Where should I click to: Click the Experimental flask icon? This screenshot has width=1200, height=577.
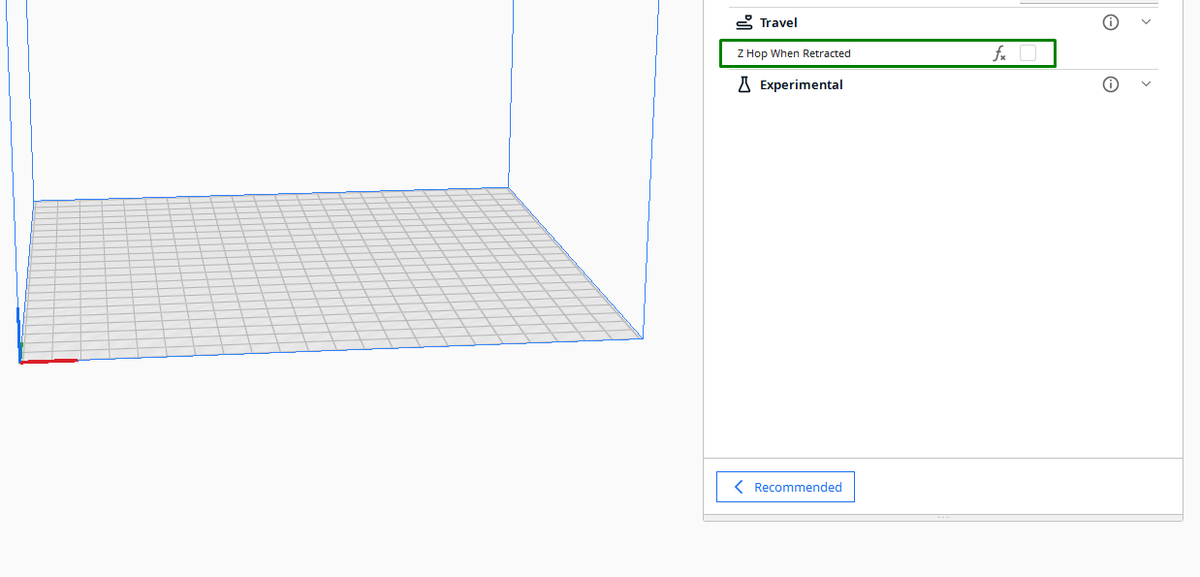coord(742,84)
